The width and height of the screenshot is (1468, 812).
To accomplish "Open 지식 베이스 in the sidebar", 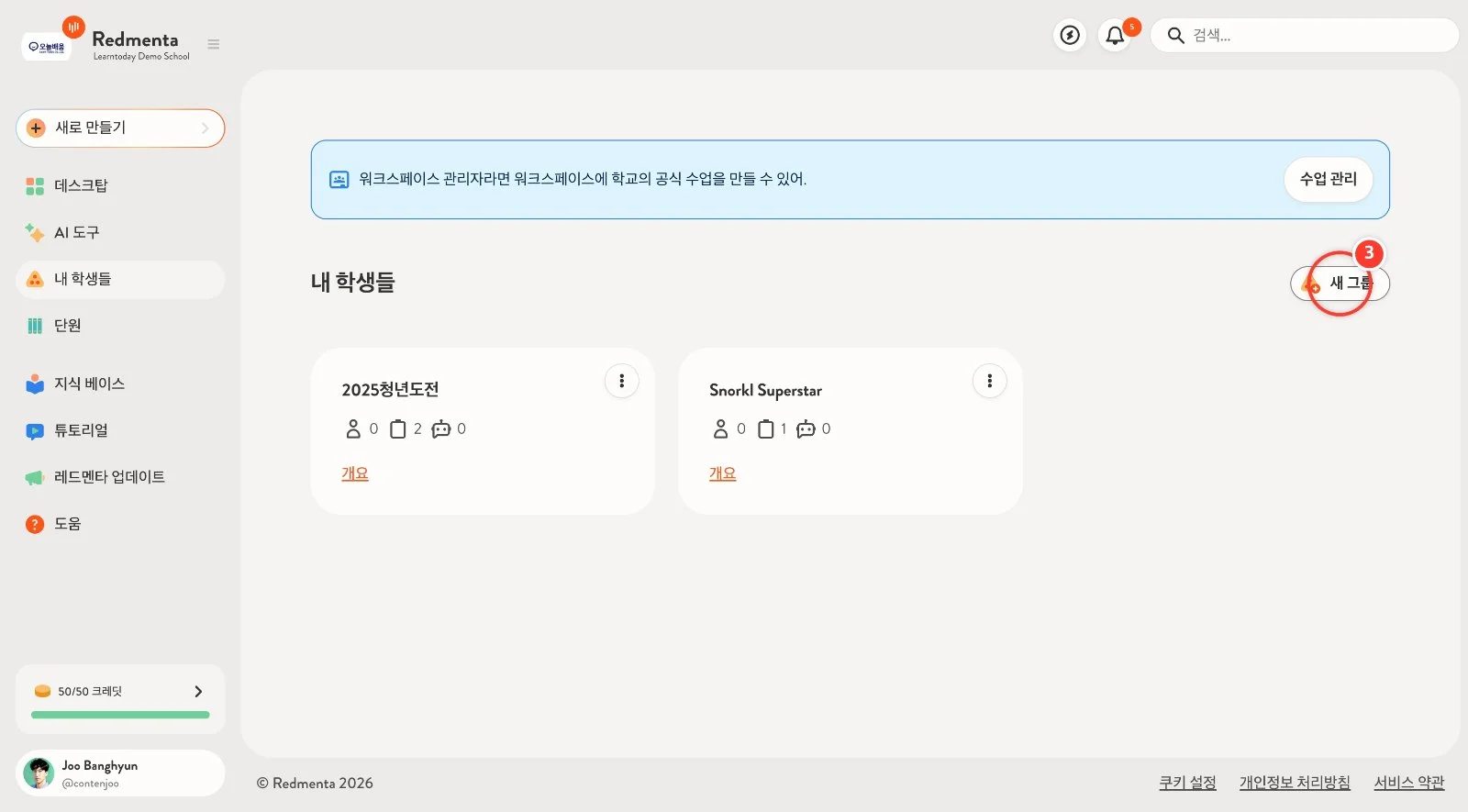I will (120, 384).
